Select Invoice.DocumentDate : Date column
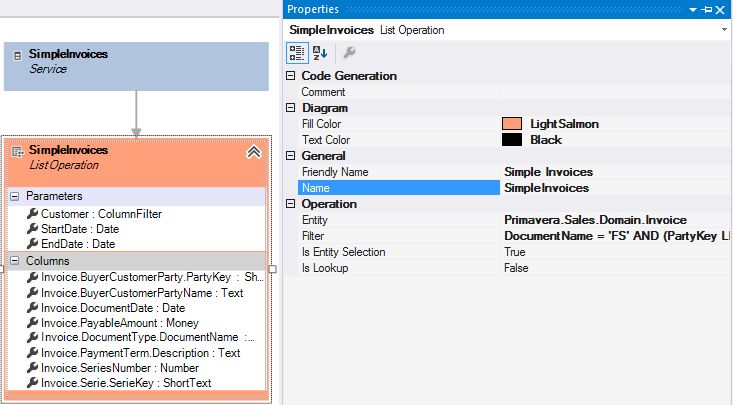 pos(113,308)
